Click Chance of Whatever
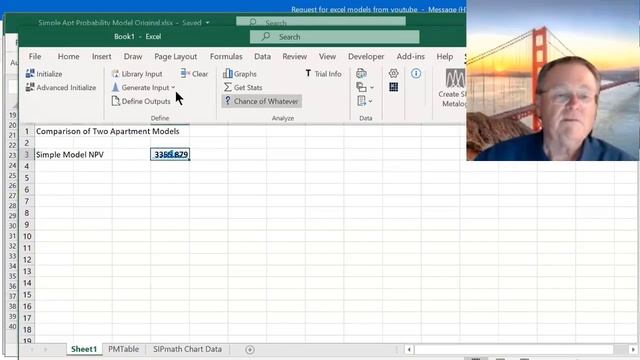 tap(261, 101)
